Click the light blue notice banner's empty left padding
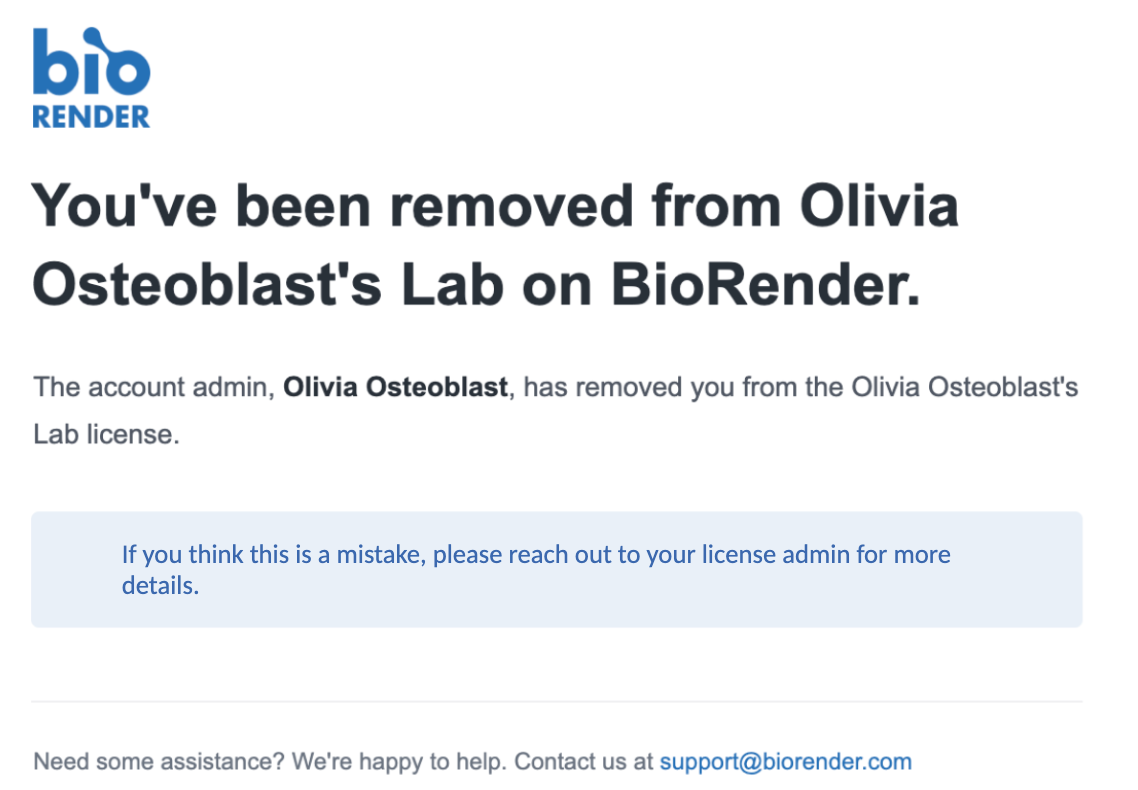This screenshot has height=790, width=1138. [75, 570]
